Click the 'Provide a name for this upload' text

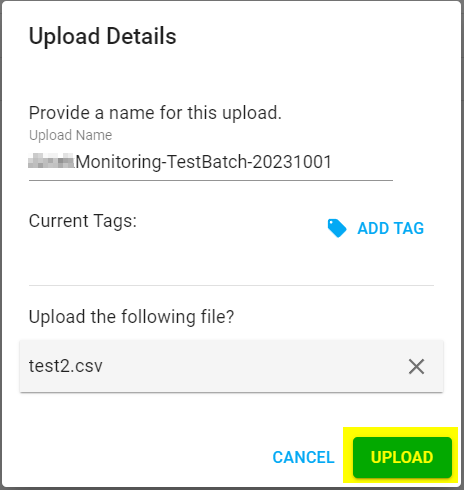[155, 113]
